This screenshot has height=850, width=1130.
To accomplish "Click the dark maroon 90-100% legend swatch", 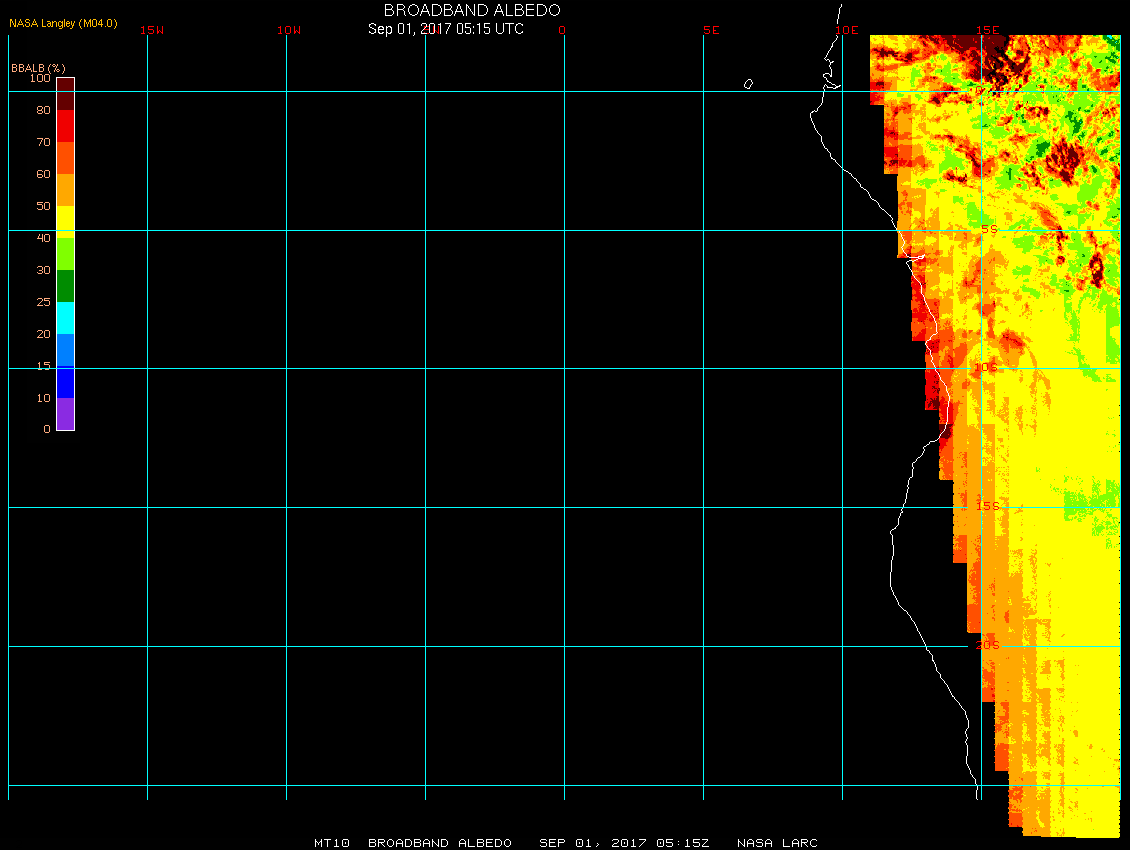I will tap(65, 93).
